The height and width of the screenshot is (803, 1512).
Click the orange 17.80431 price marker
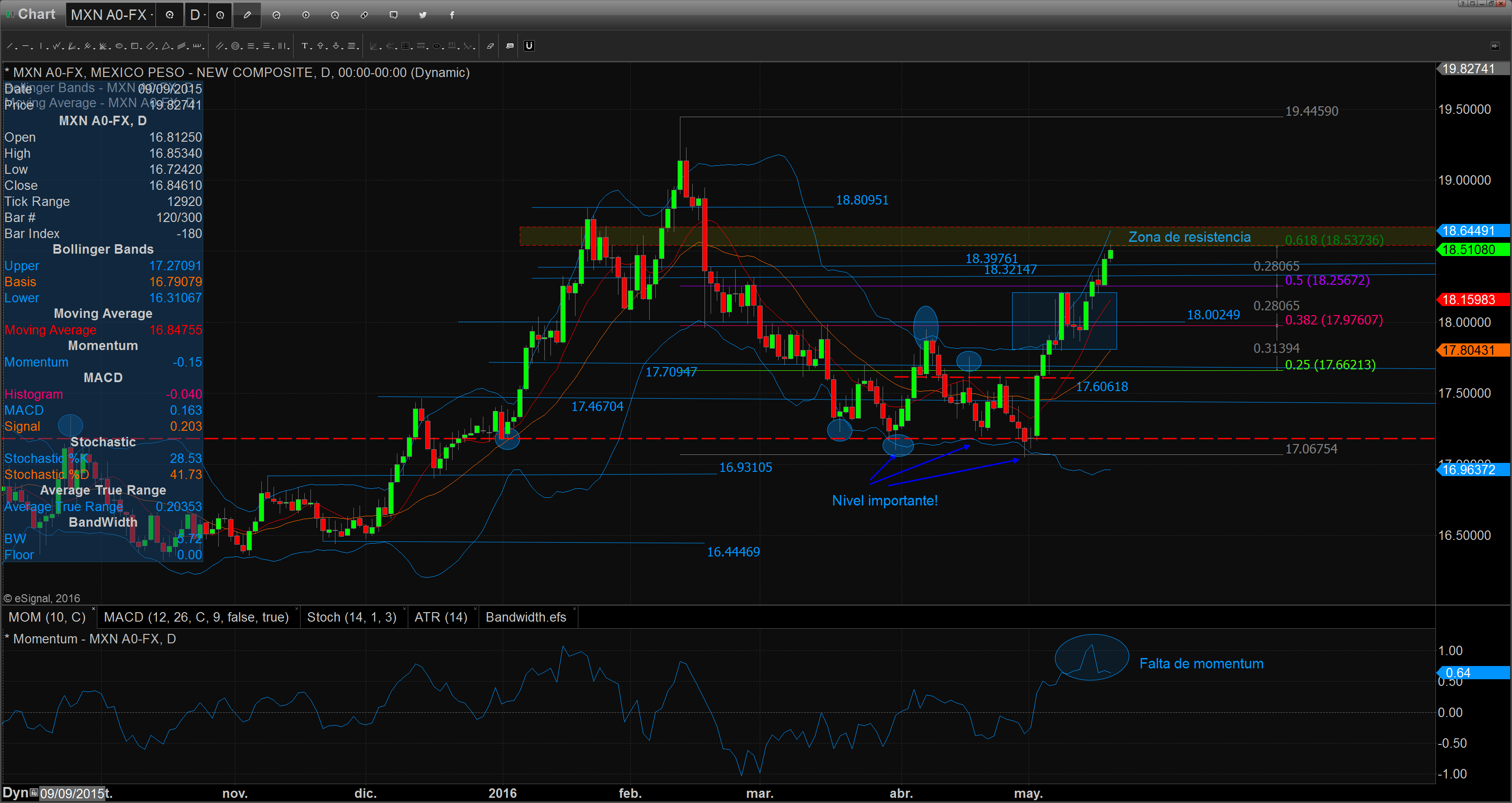1473,350
